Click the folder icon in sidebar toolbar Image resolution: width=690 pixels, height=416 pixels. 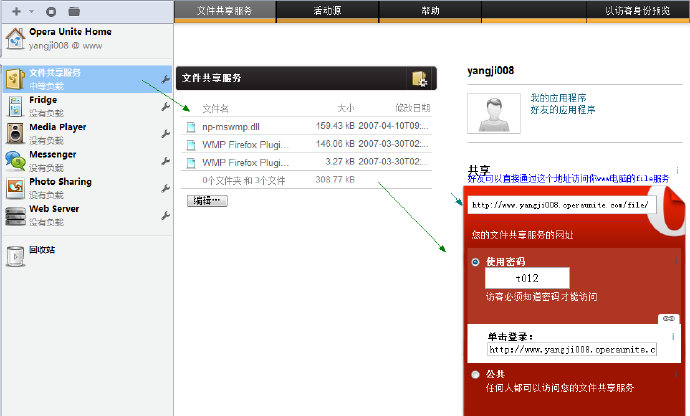point(74,11)
